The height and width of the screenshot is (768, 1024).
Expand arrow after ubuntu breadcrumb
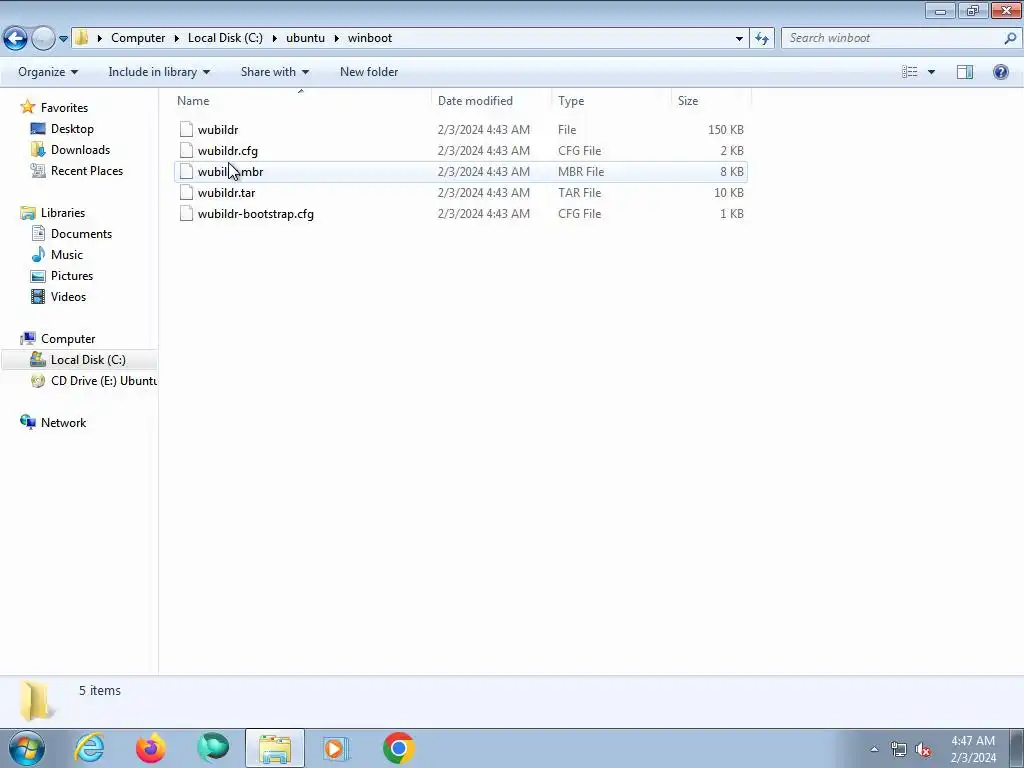pyautogui.click(x=336, y=38)
